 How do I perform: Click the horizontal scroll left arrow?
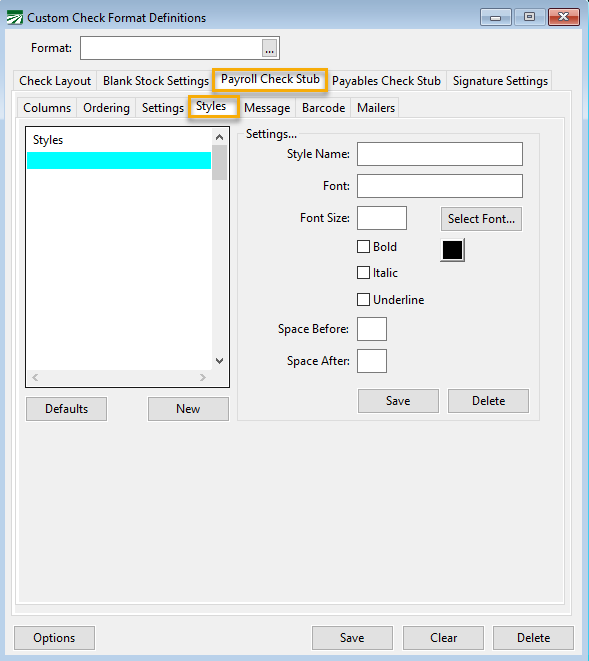pyautogui.click(x=35, y=377)
